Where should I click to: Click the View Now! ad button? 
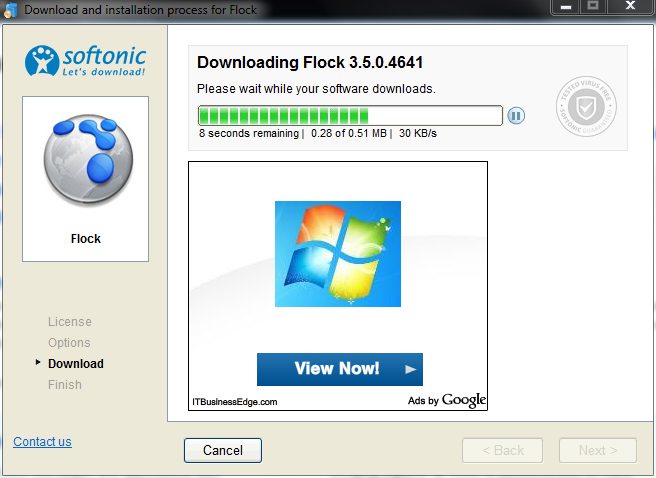click(340, 369)
